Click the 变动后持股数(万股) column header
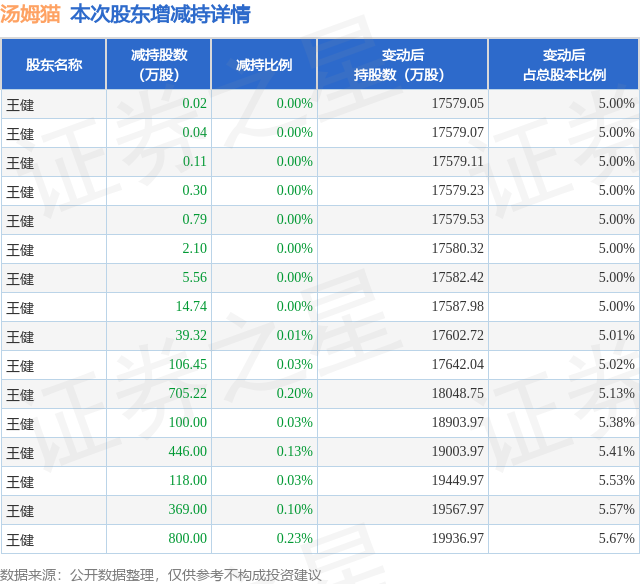 pyautogui.click(x=402, y=64)
